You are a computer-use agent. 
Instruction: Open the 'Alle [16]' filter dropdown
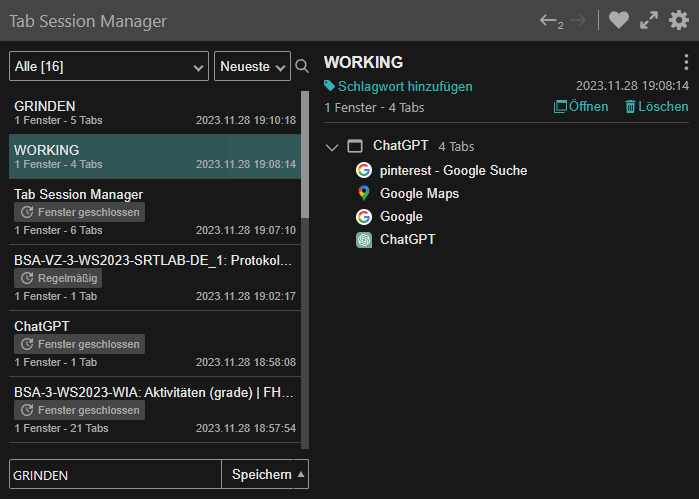[x=109, y=66]
